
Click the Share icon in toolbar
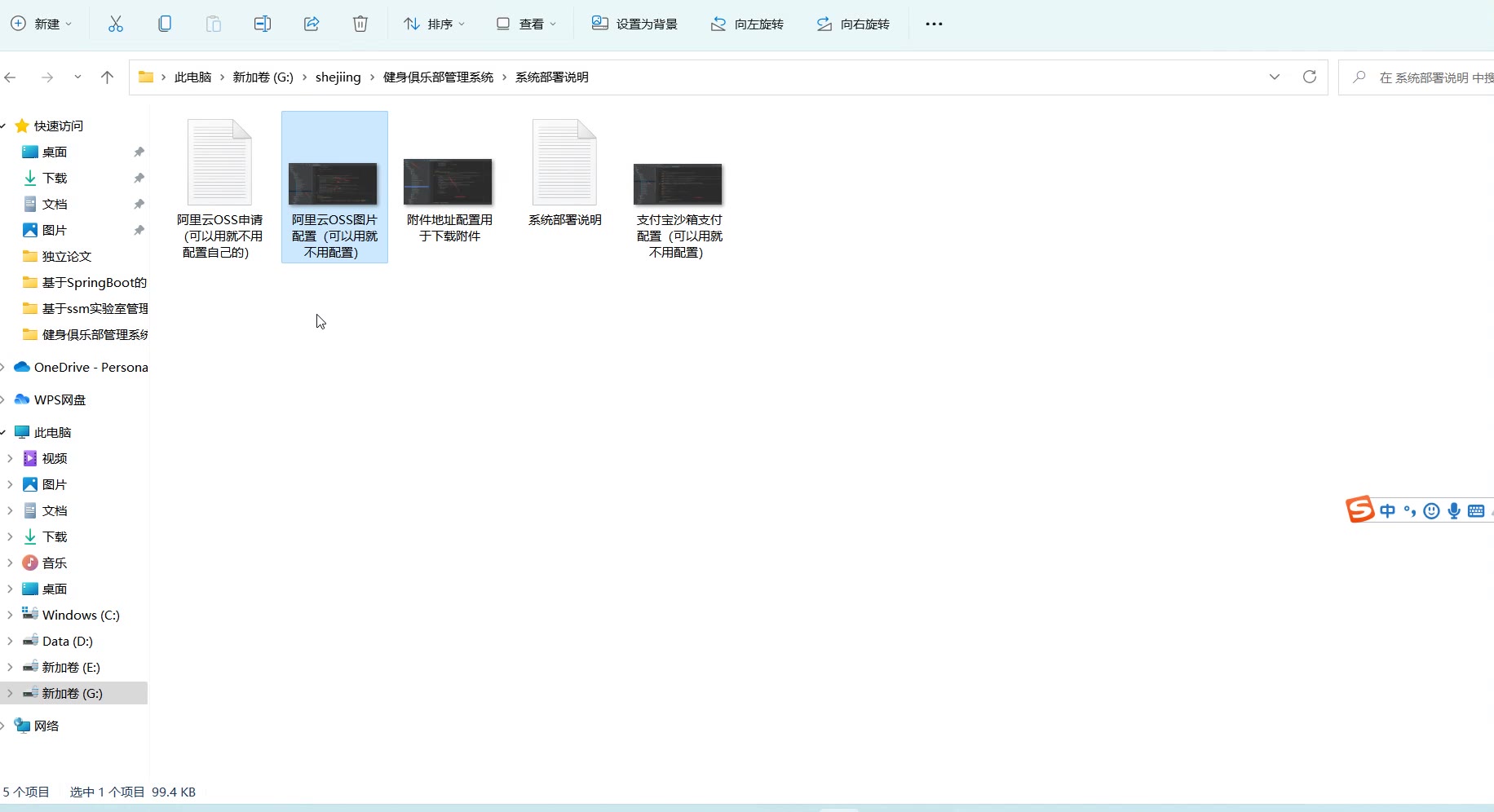(312, 24)
